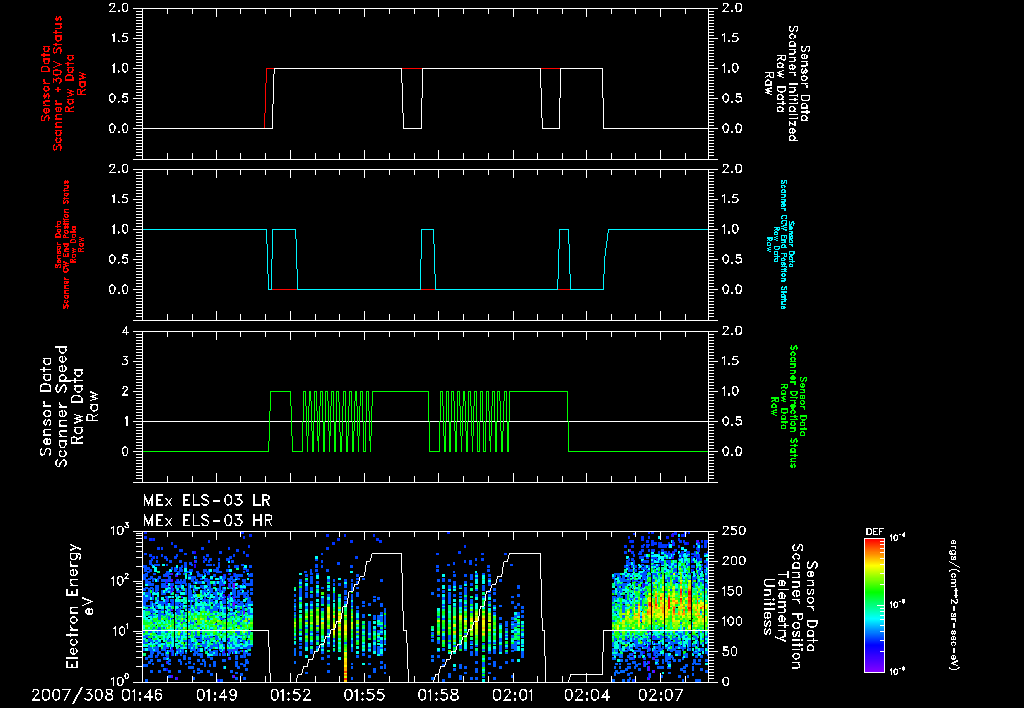Select the 50 tick on Scanner Position axis
The image size is (1024, 708).
(x=731, y=651)
